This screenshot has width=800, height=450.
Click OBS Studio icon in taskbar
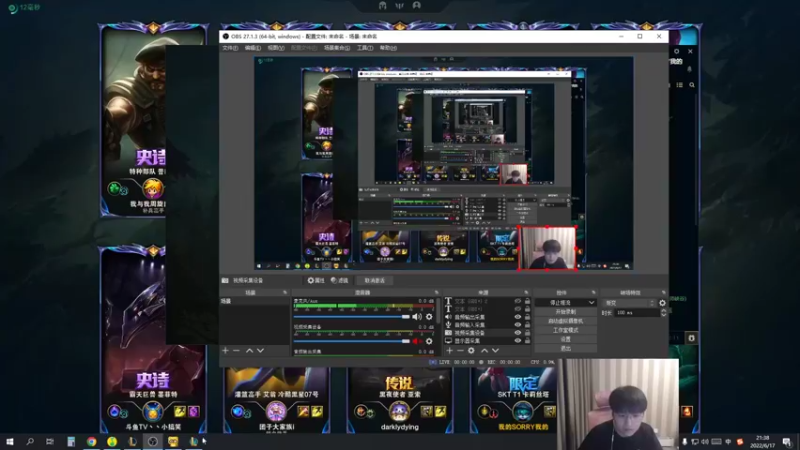(153, 441)
